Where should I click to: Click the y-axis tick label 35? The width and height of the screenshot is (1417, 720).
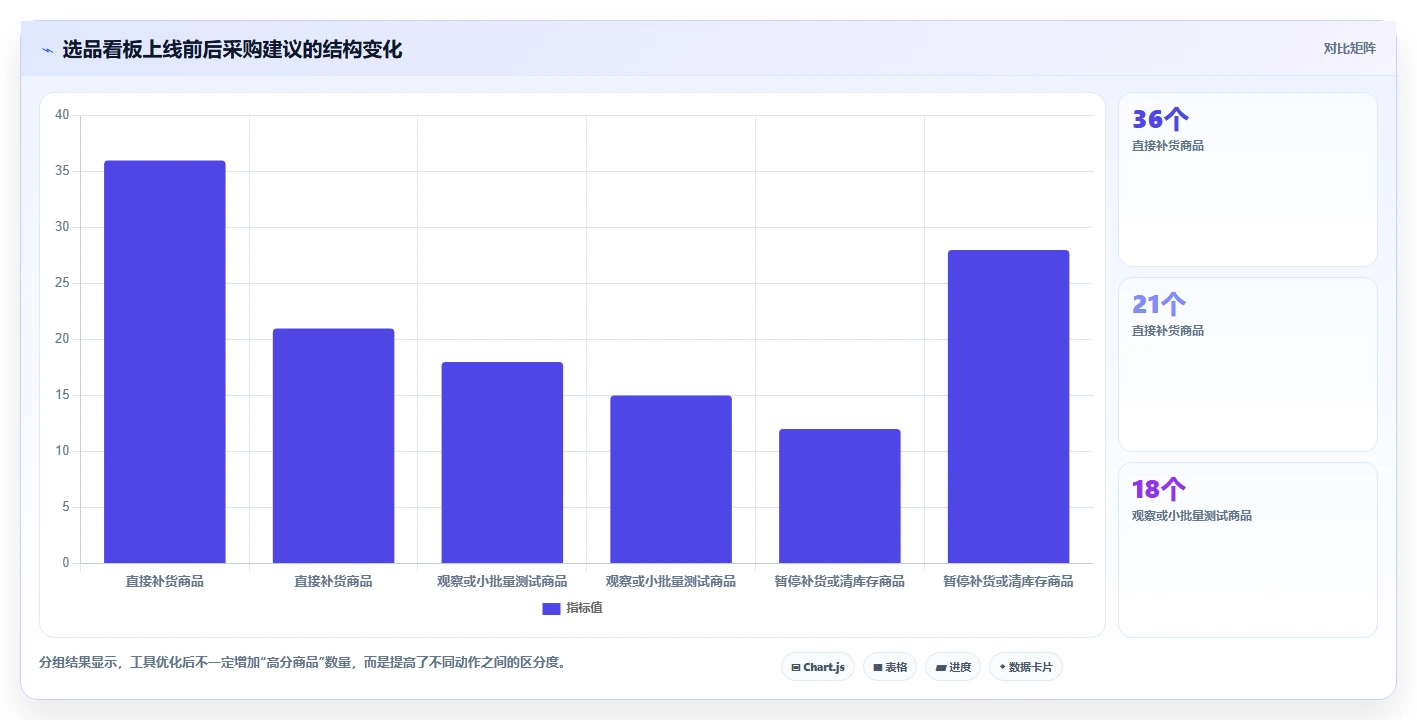[x=62, y=171]
